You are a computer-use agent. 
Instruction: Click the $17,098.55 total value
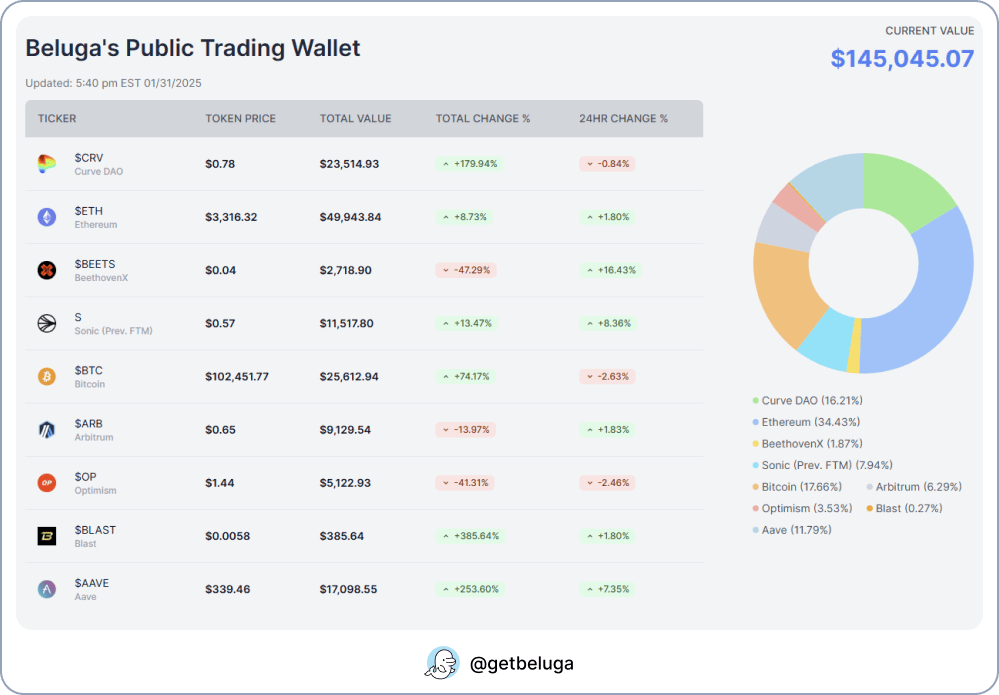point(349,589)
